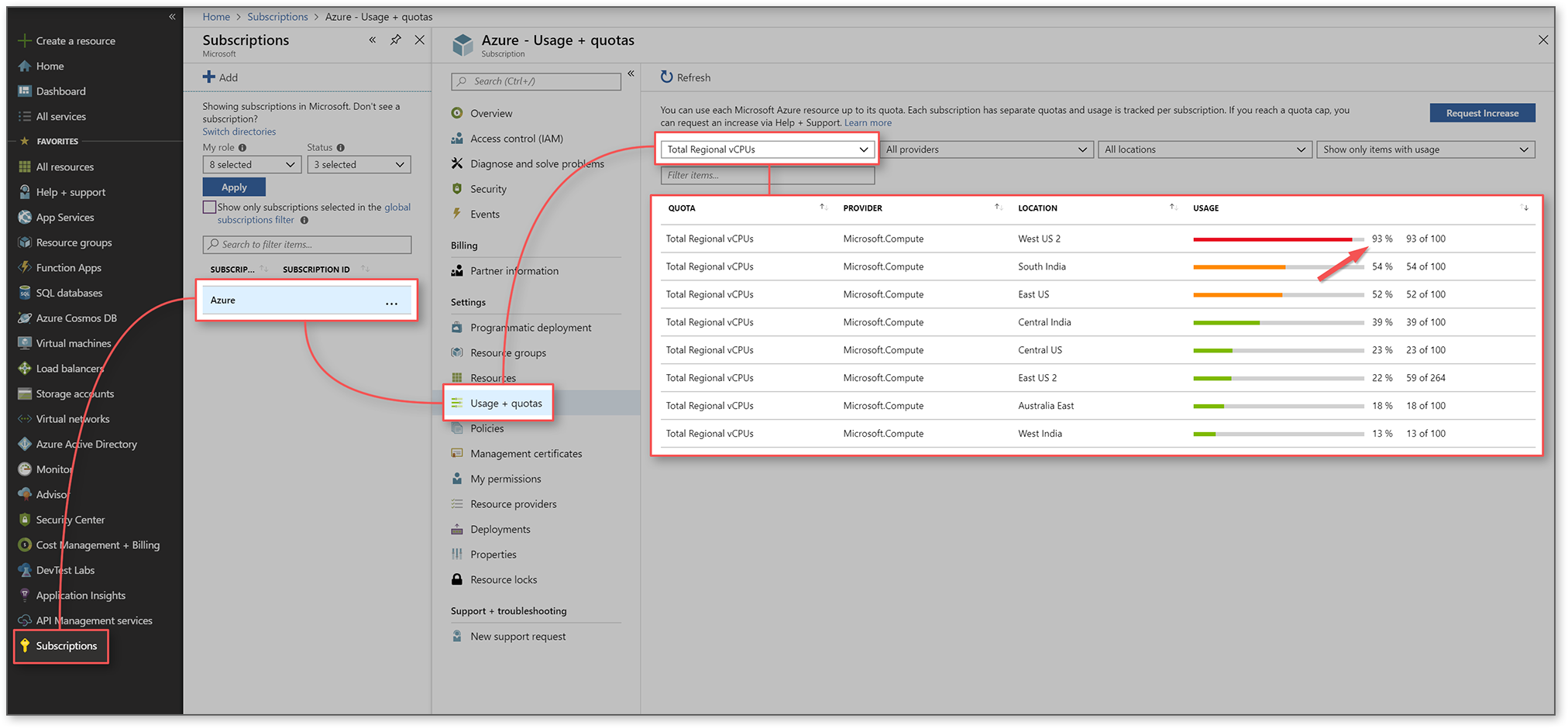Open the Status 3 selected dropdown
1568x728 pixels.
[359, 164]
